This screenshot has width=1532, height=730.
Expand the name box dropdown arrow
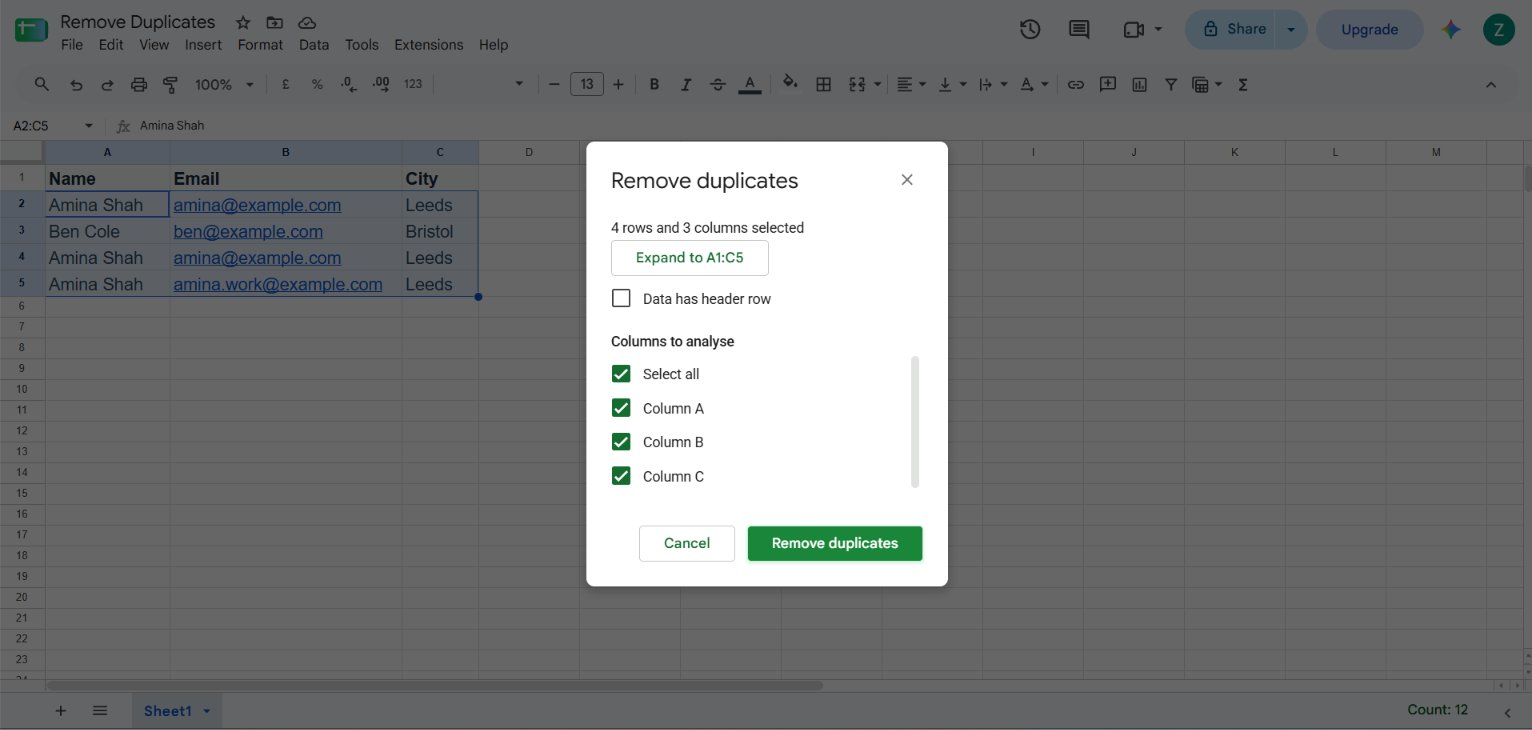pyautogui.click(x=88, y=126)
